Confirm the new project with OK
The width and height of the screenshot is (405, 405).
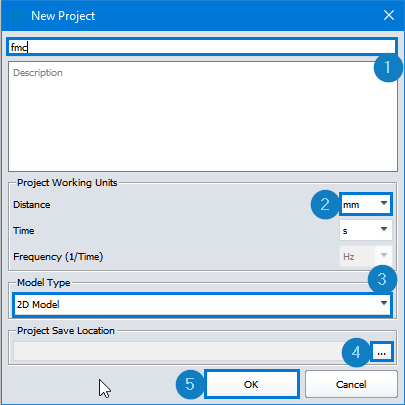click(251, 384)
